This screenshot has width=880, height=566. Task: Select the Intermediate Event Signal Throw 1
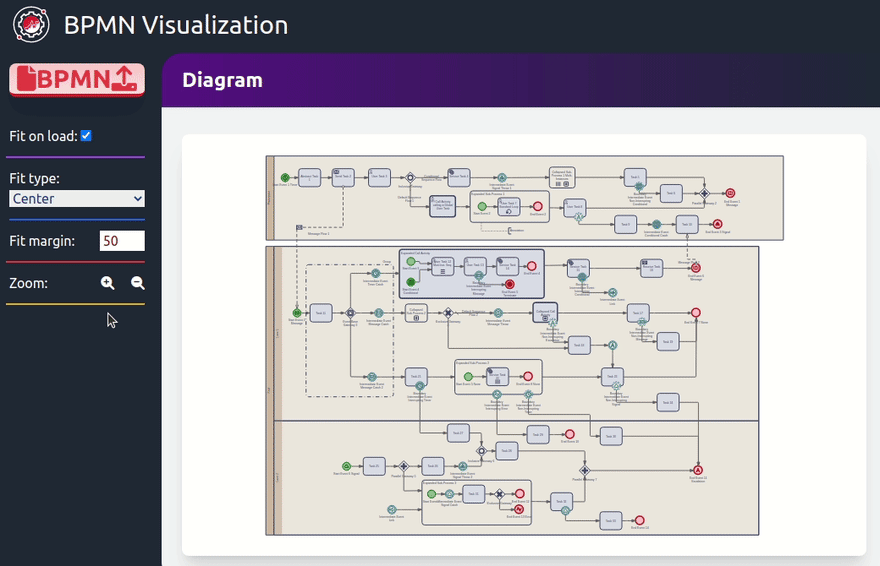pos(502,178)
